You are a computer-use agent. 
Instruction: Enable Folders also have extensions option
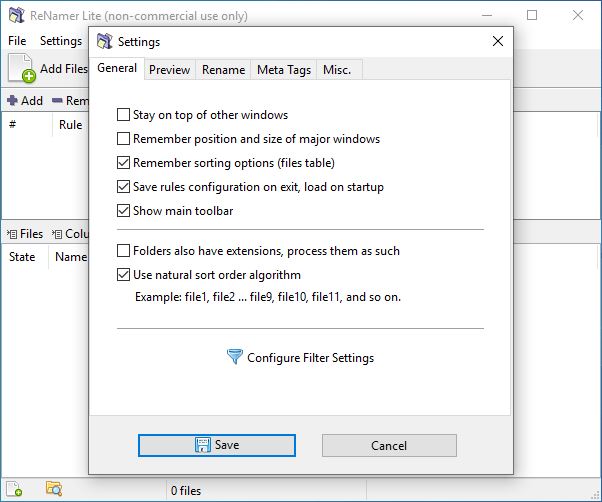coord(123,251)
